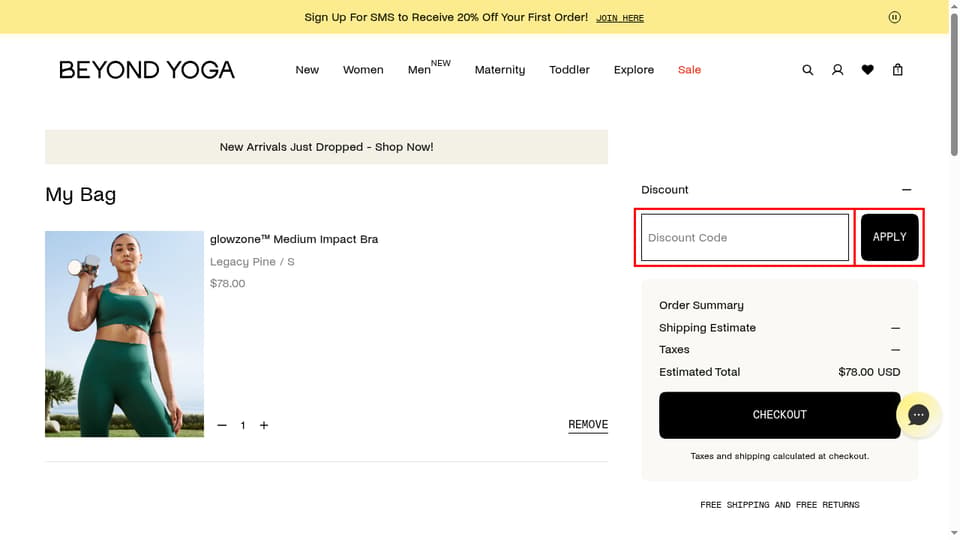
Task: Remove the glowzone bra from bag
Action: pos(588,425)
